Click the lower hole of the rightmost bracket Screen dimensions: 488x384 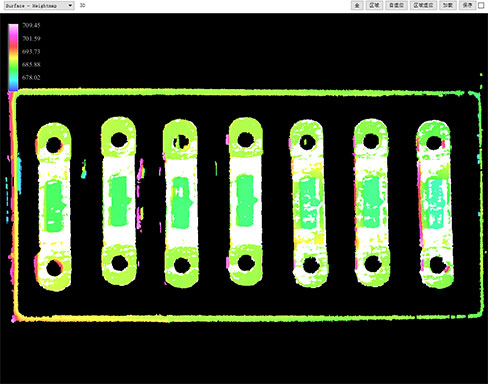click(437, 264)
